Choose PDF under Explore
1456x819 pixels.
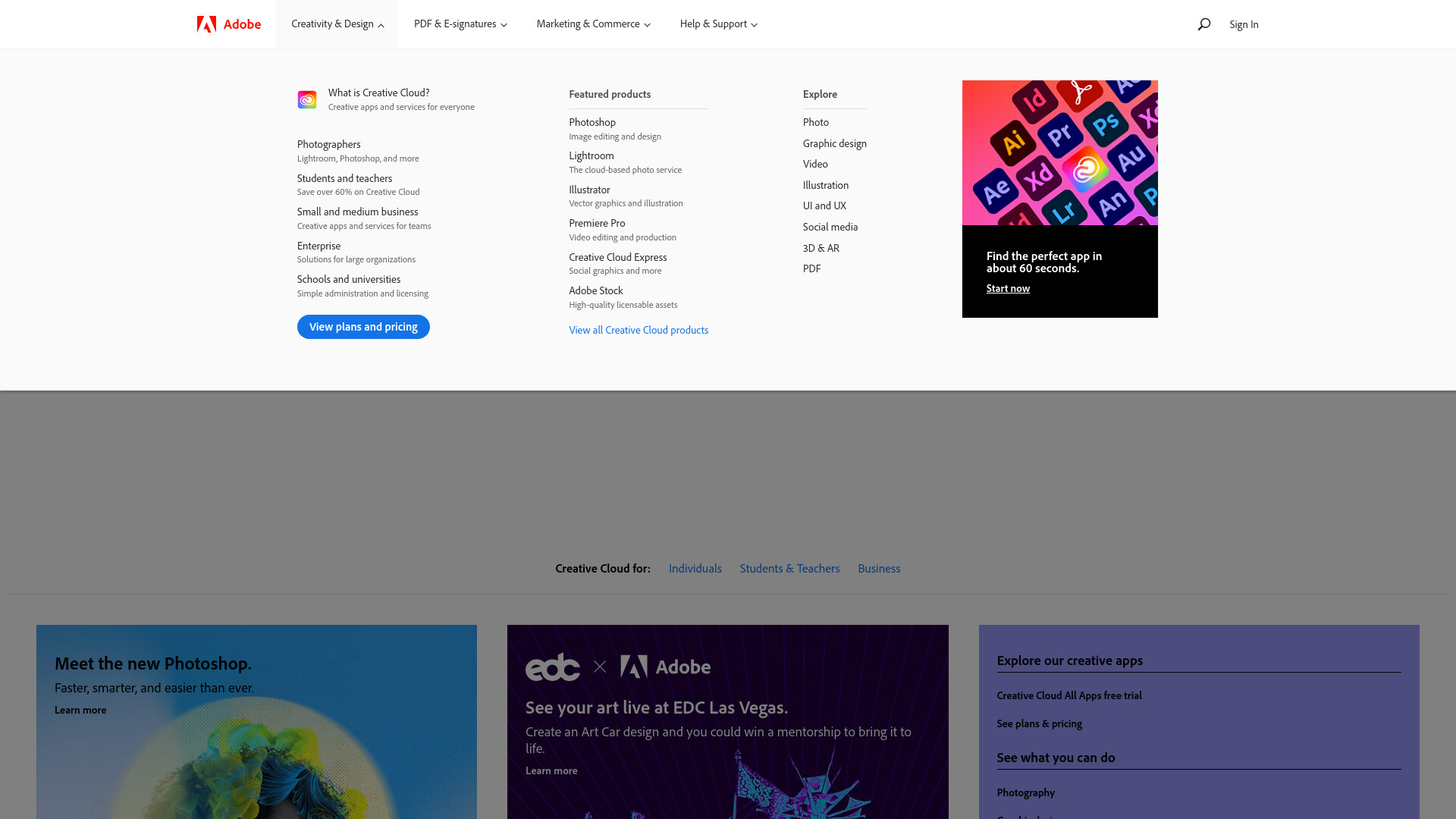(811, 268)
